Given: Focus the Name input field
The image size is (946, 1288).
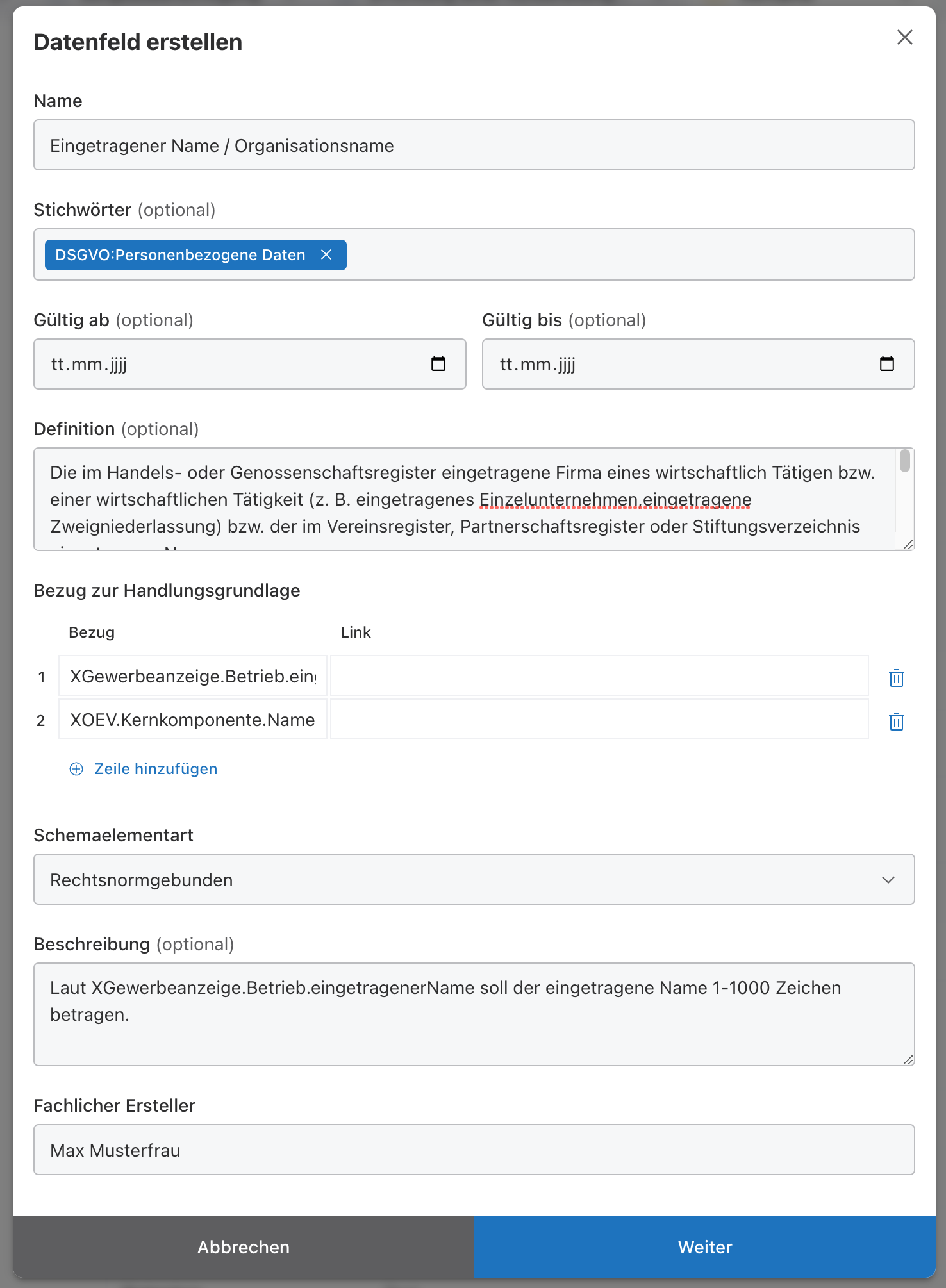Looking at the screenshot, I should 474,145.
